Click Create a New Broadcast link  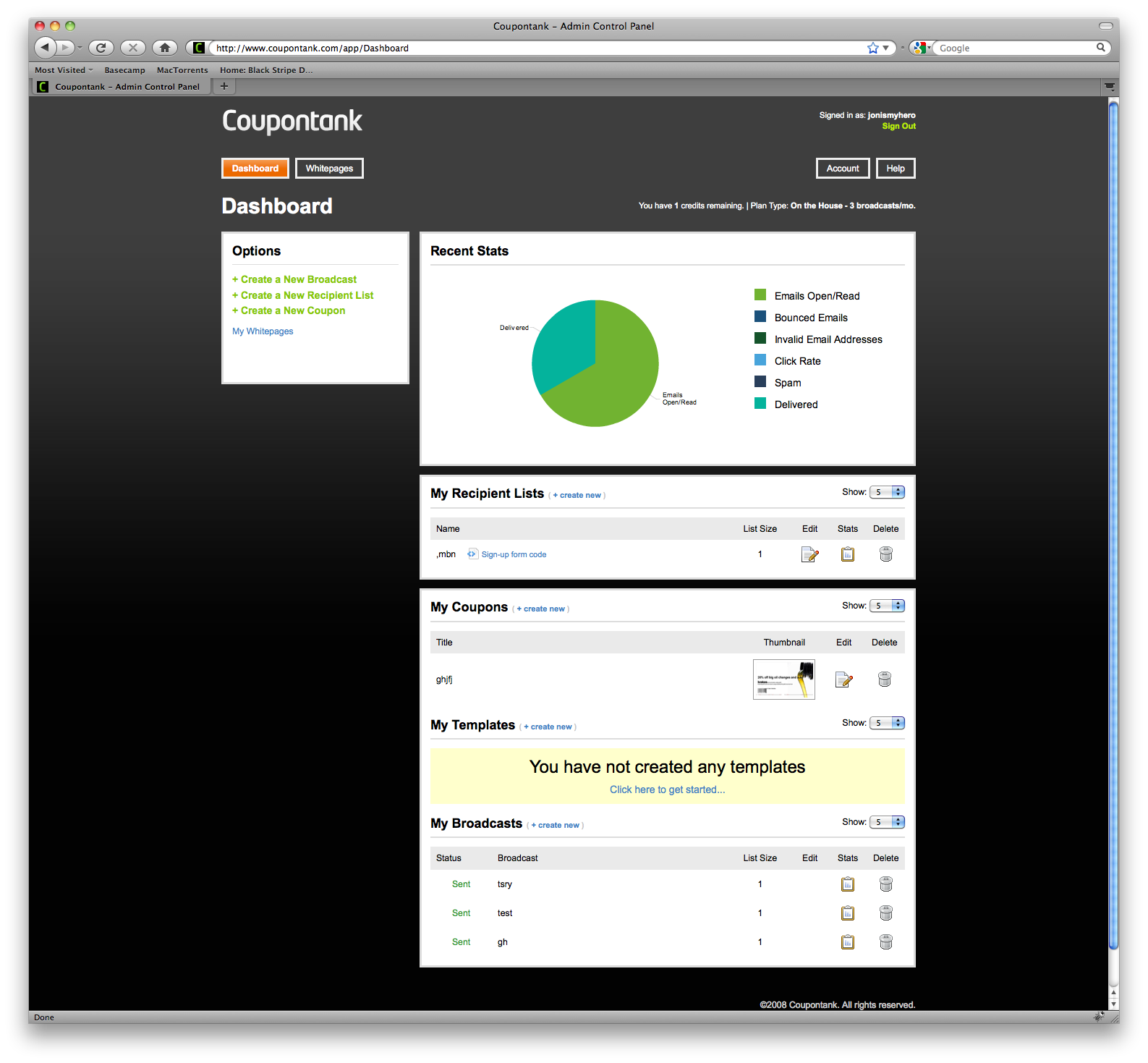pos(294,279)
